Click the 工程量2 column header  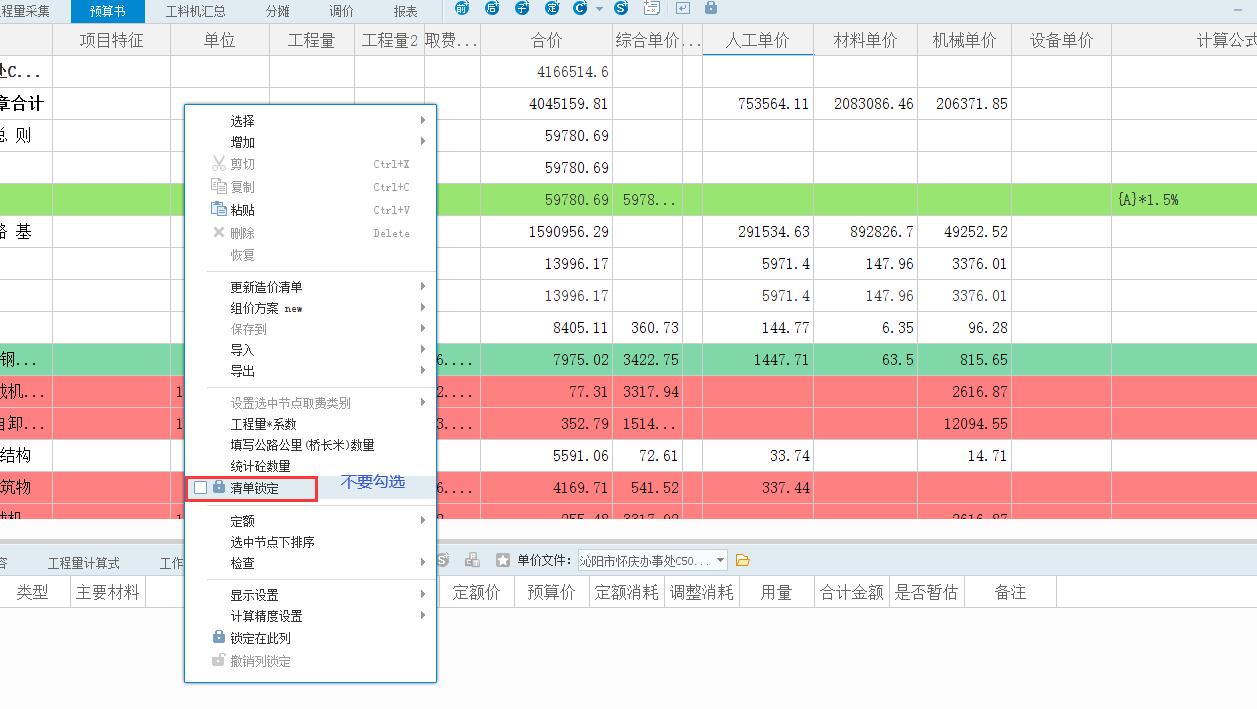(x=390, y=40)
